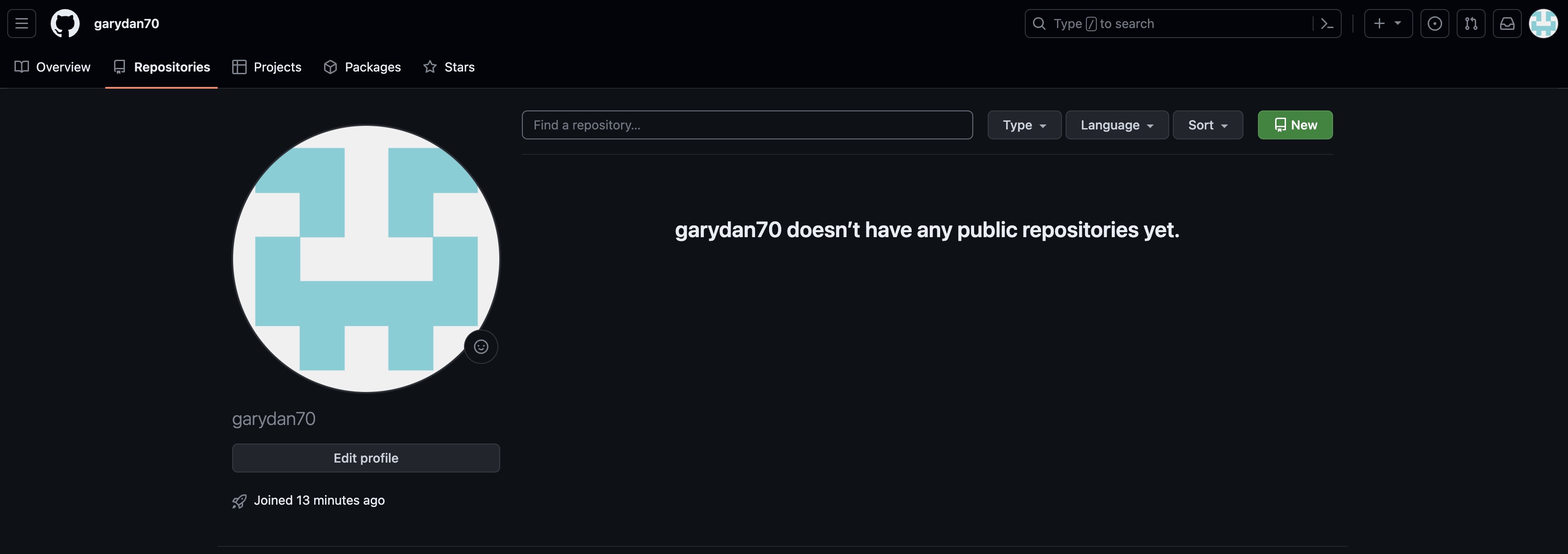
Task: Set status via smiley icon on avatar
Action: (481, 346)
